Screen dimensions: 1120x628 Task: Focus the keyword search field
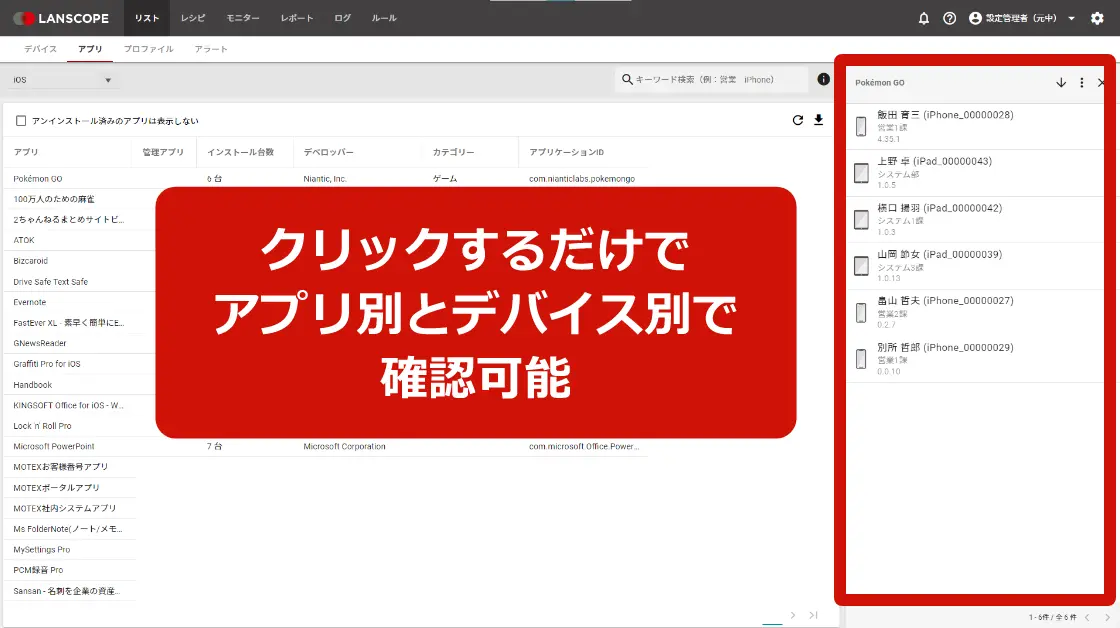711,79
